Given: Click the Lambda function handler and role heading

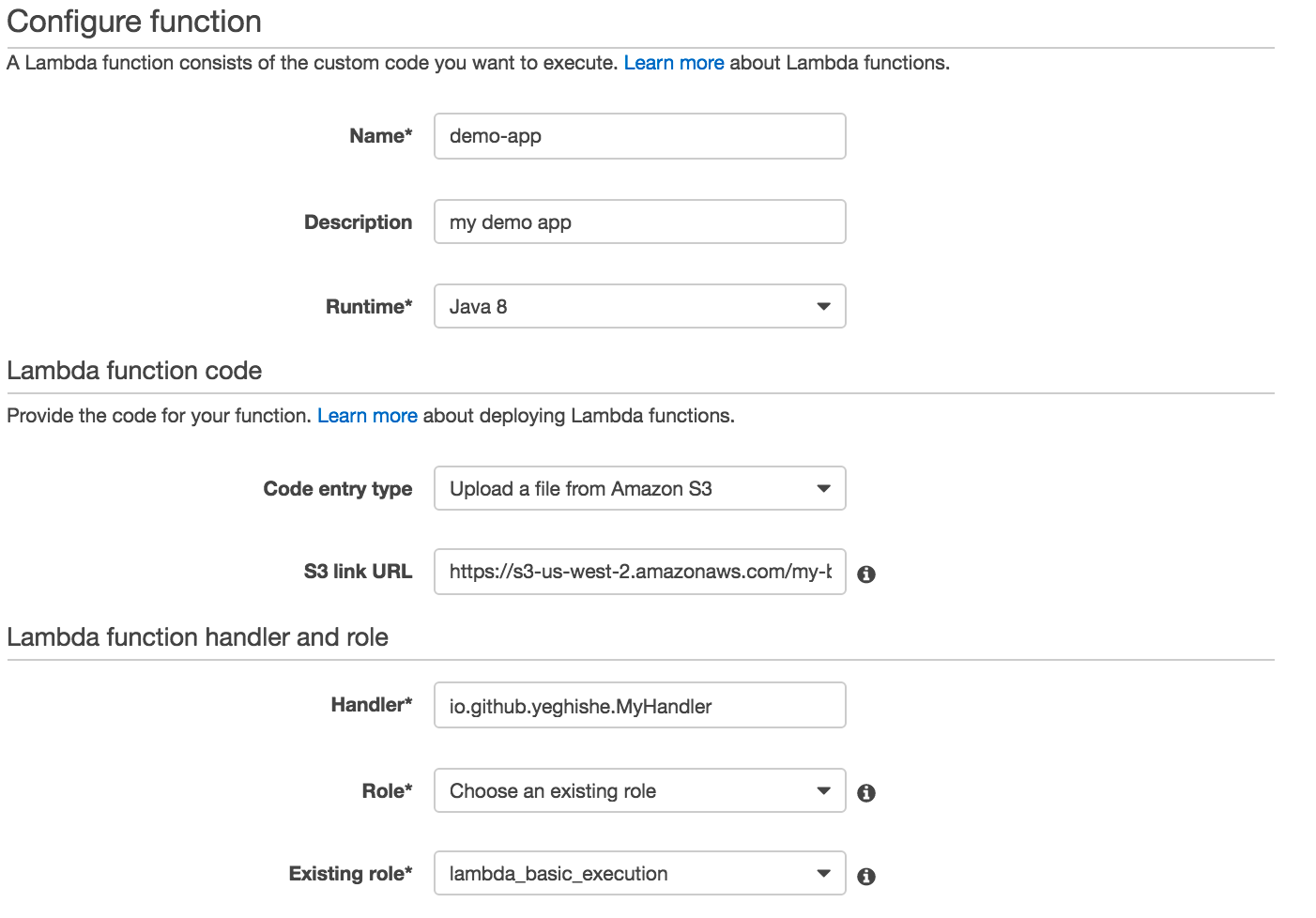Looking at the screenshot, I should pos(197,636).
